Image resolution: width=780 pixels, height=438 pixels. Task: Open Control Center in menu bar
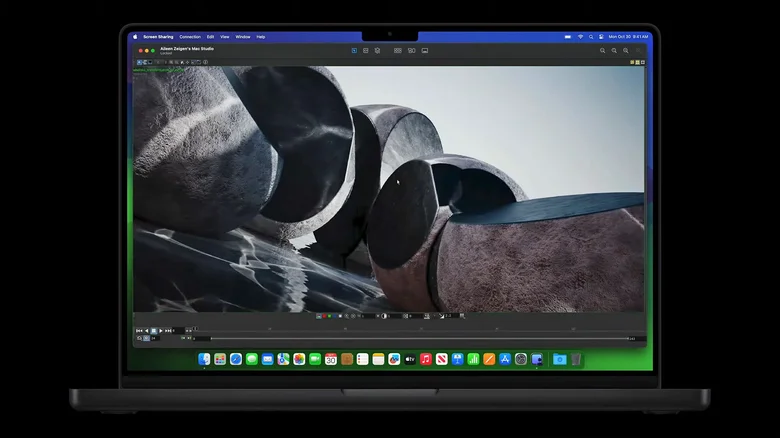point(601,37)
